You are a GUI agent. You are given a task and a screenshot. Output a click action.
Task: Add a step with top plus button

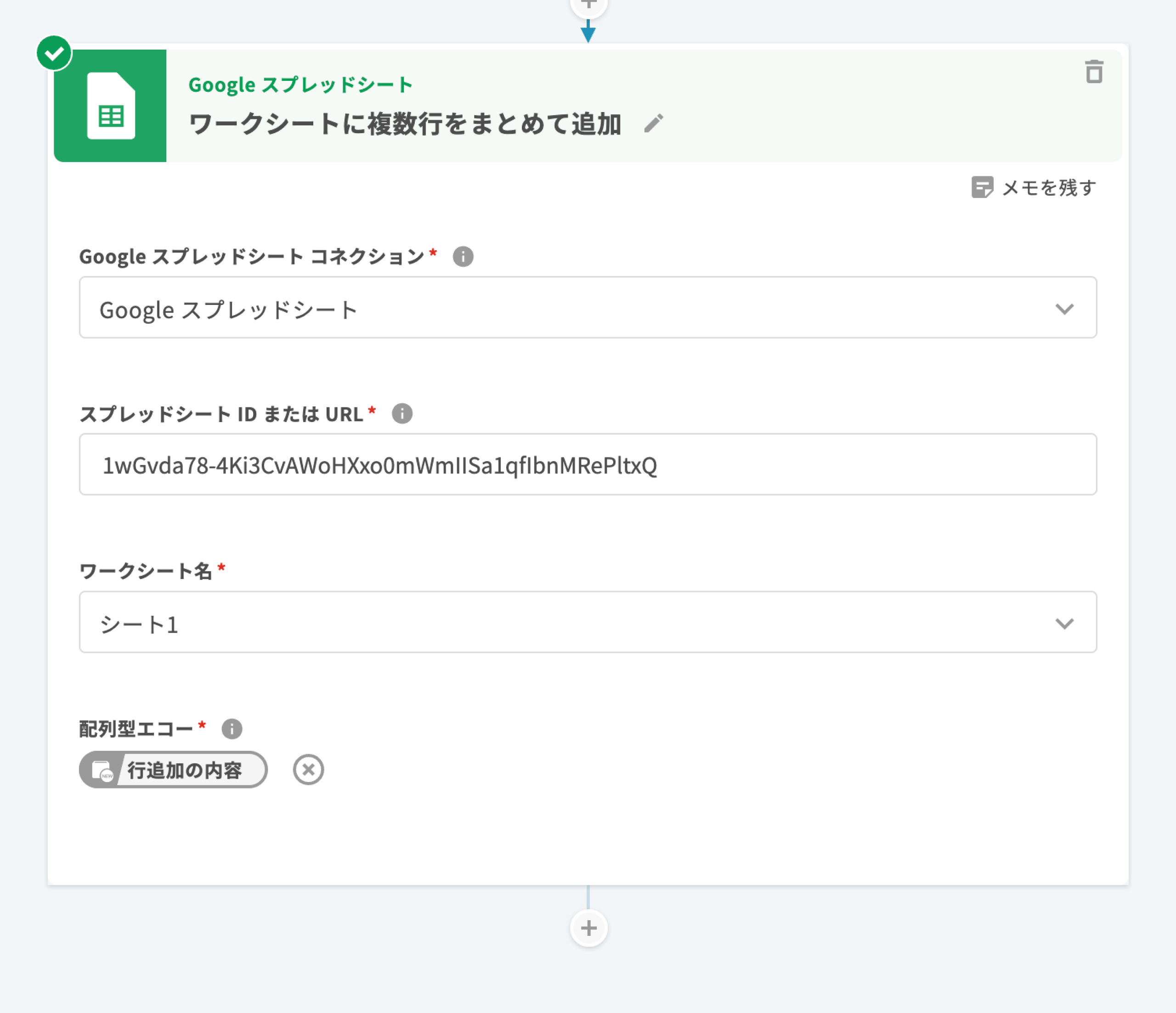pos(588,6)
